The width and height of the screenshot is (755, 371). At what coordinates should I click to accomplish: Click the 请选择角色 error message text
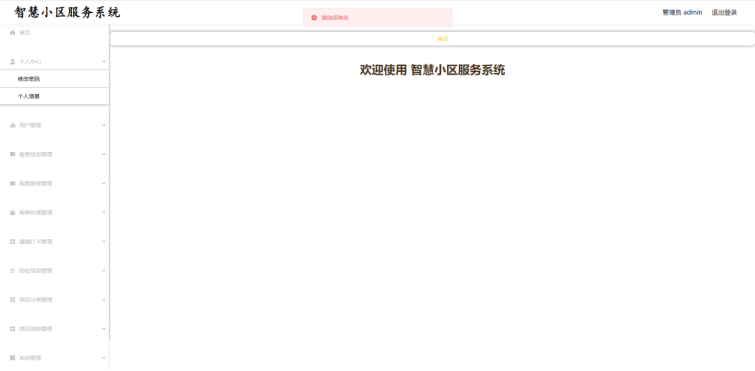coord(335,18)
